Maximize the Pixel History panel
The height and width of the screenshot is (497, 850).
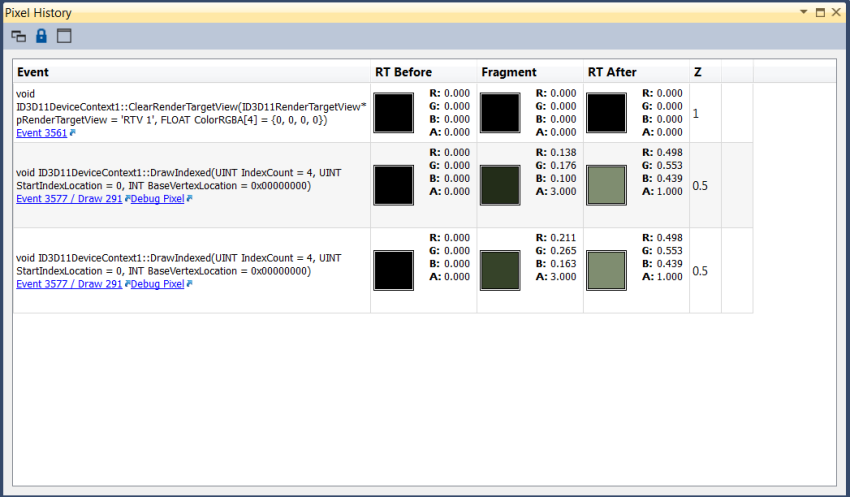point(820,12)
